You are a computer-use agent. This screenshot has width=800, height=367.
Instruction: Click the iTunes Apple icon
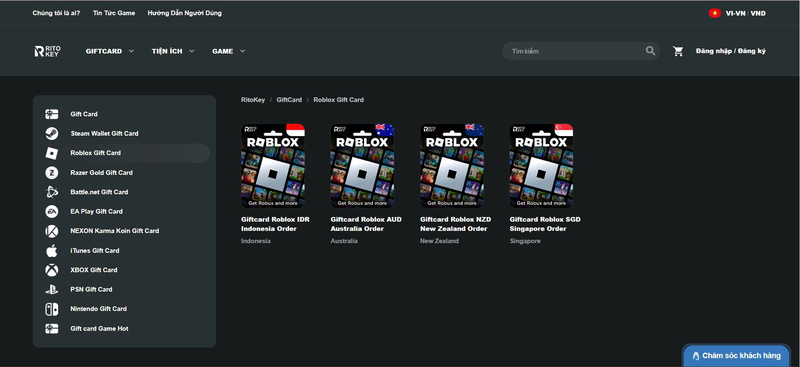coord(52,250)
